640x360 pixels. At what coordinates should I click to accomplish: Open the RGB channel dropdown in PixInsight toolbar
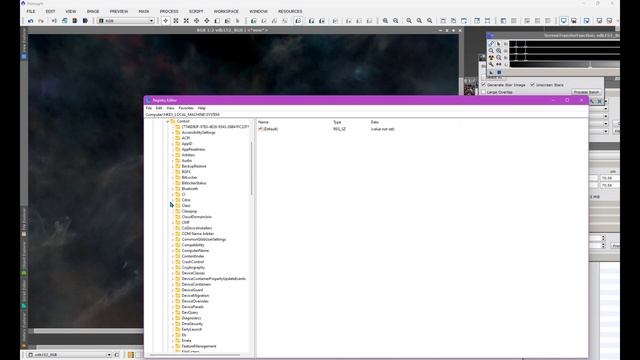(126, 21)
